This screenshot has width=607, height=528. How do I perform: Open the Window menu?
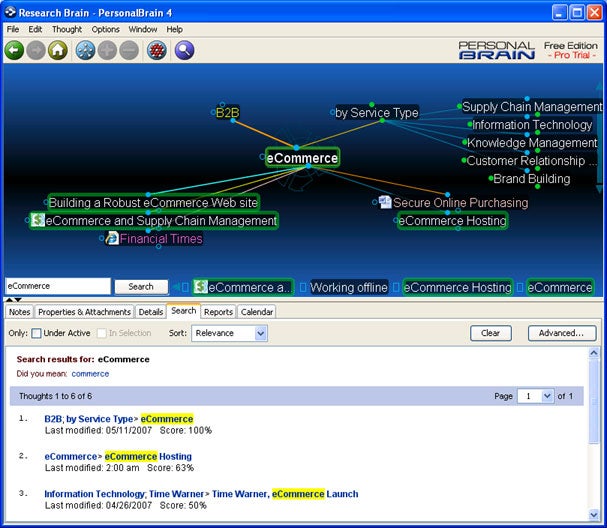point(143,29)
